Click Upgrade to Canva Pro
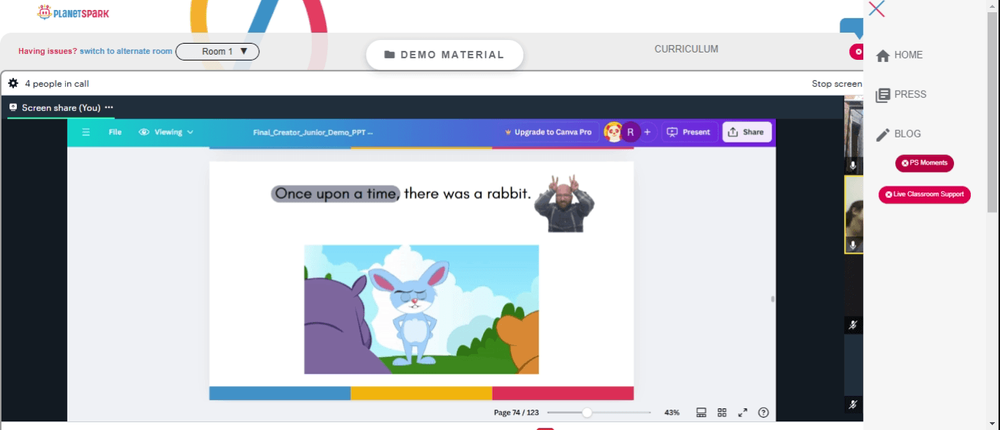The width and height of the screenshot is (1000, 430). pyautogui.click(x=547, y=132)
